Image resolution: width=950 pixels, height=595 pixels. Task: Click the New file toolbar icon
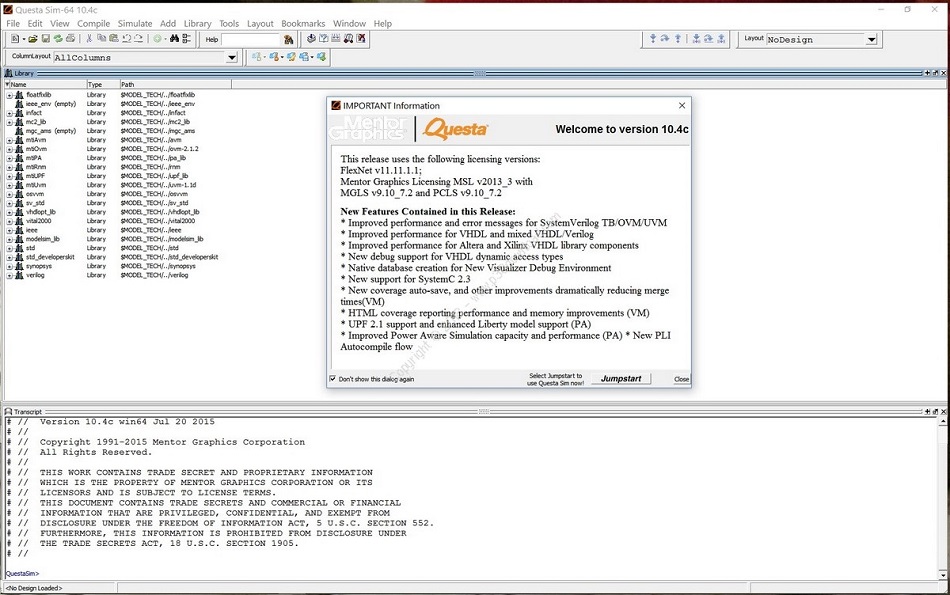pyautogui.click(x=15, y=39)
